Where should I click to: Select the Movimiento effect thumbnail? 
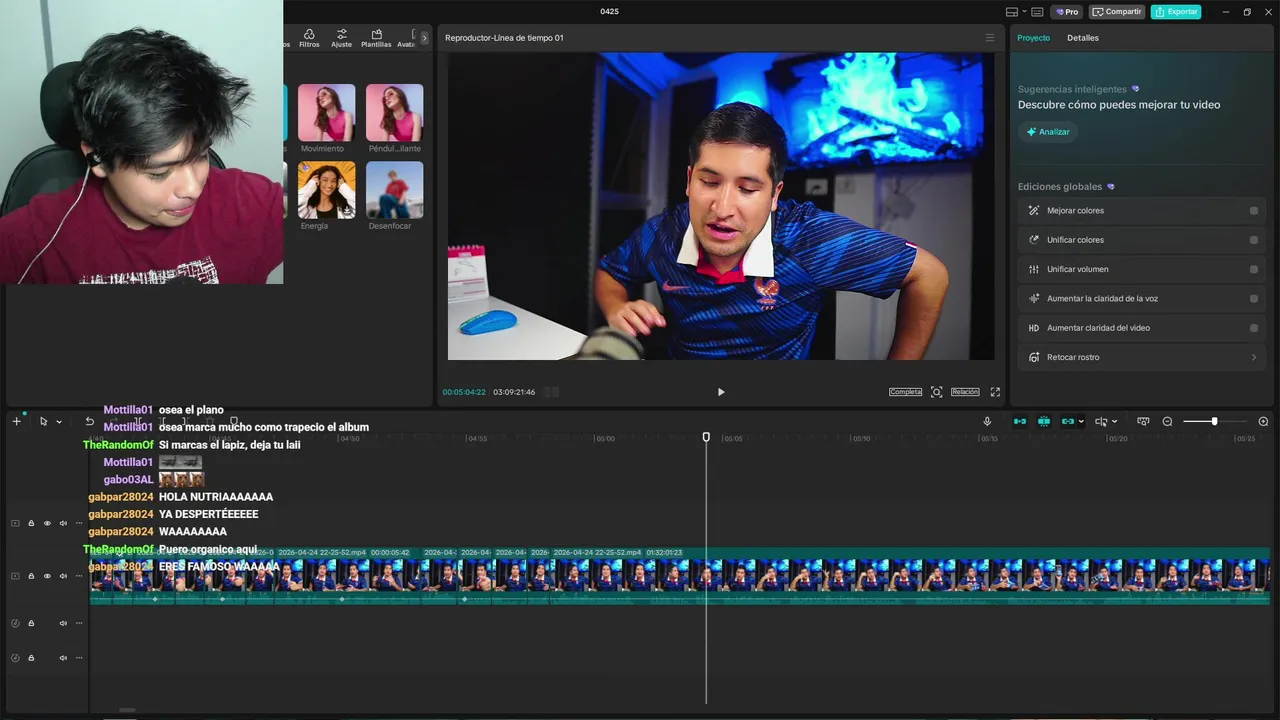[326, 113]
